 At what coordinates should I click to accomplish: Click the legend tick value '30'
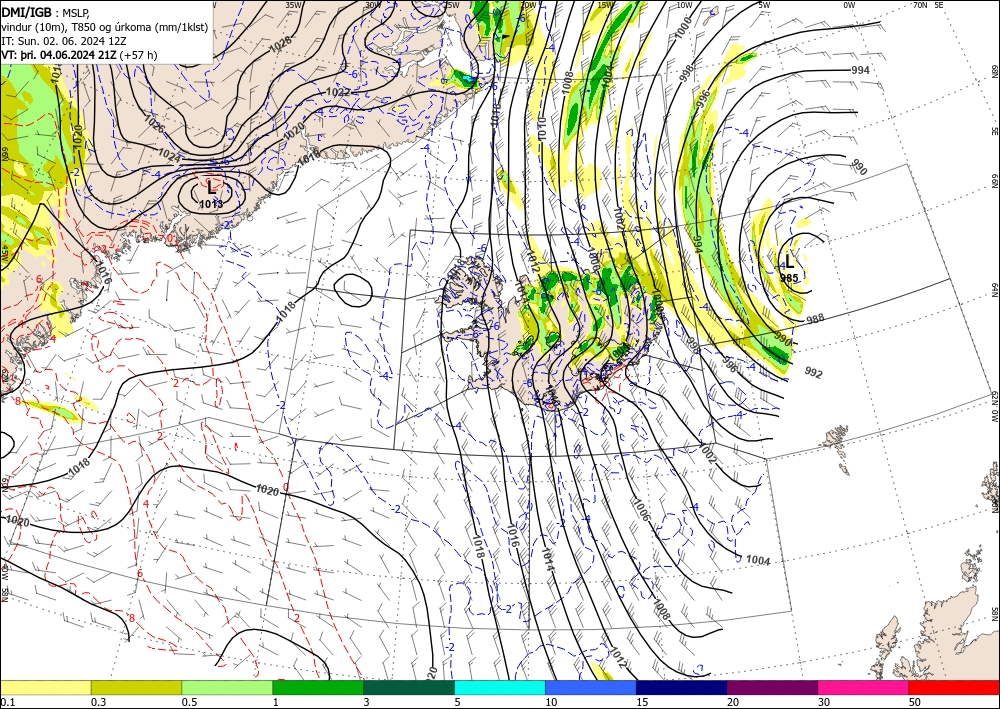pos(824,702)
